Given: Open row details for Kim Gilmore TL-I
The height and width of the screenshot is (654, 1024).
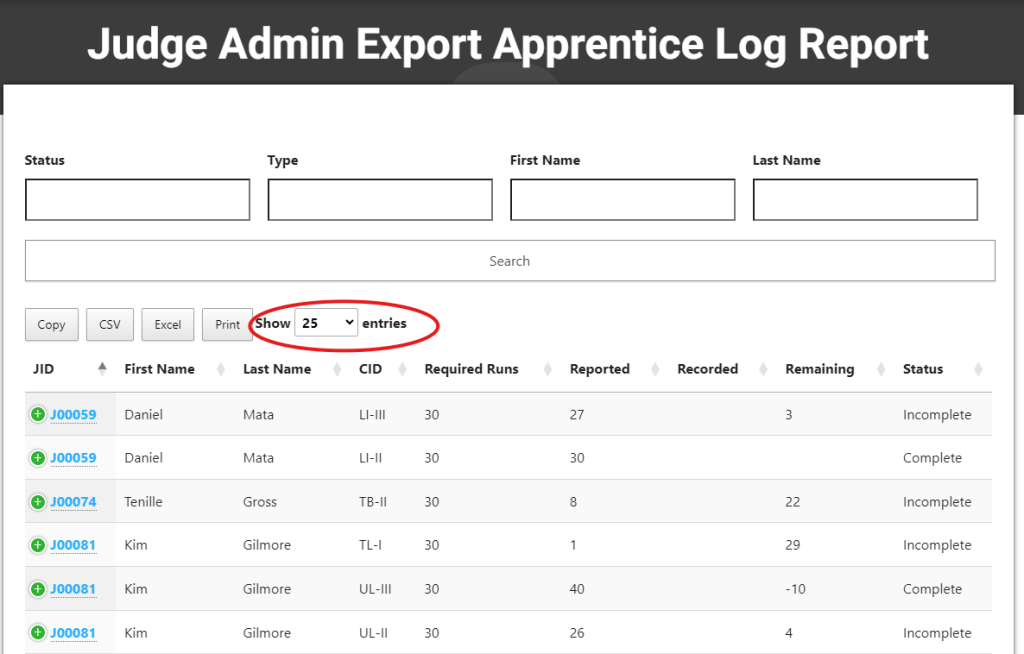Looking at the screenshot, I should 38,545.
